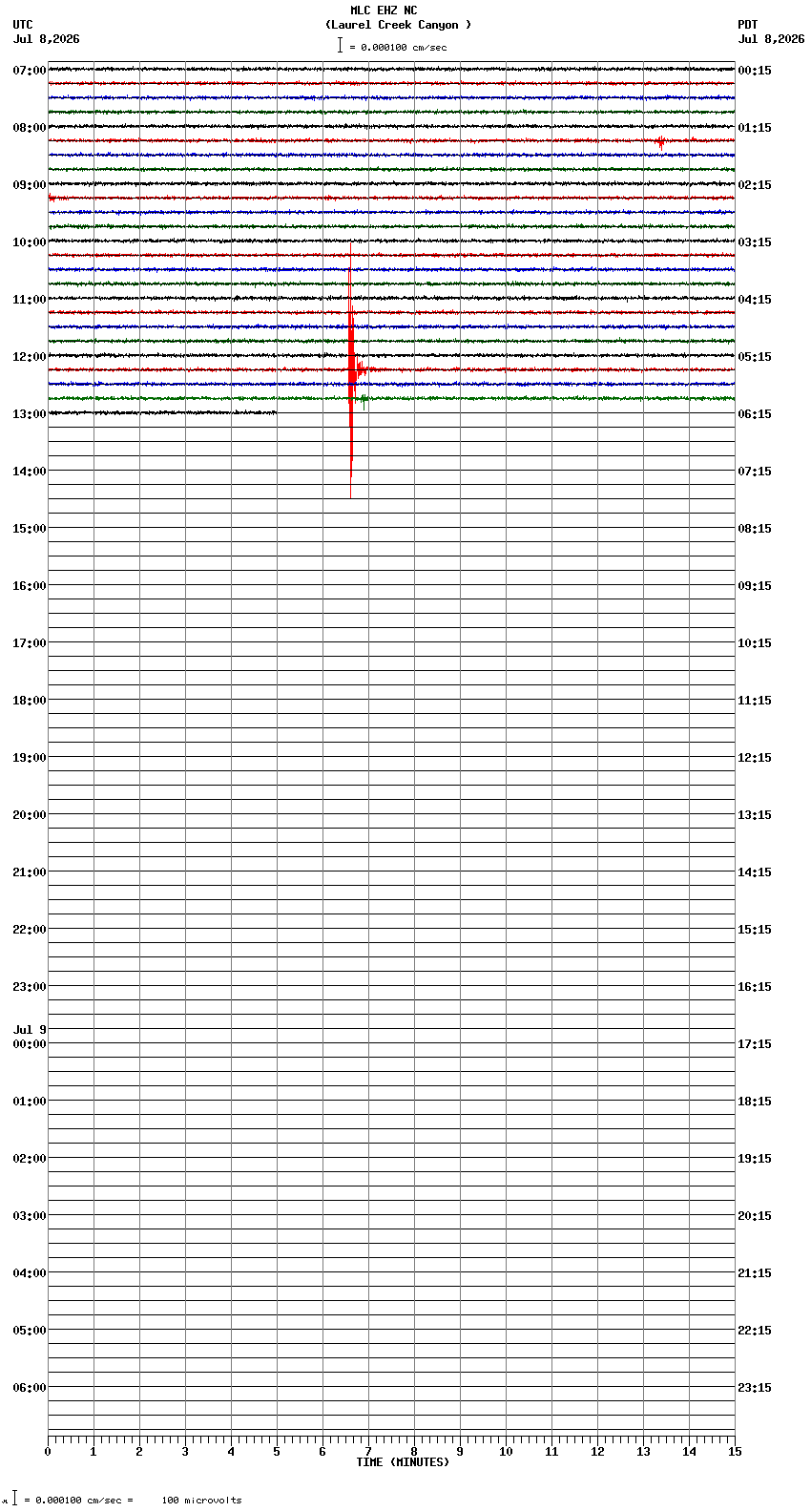Click the '16:15' PDT row label
Screen dimensions: 811x1512
coord(755,986)
